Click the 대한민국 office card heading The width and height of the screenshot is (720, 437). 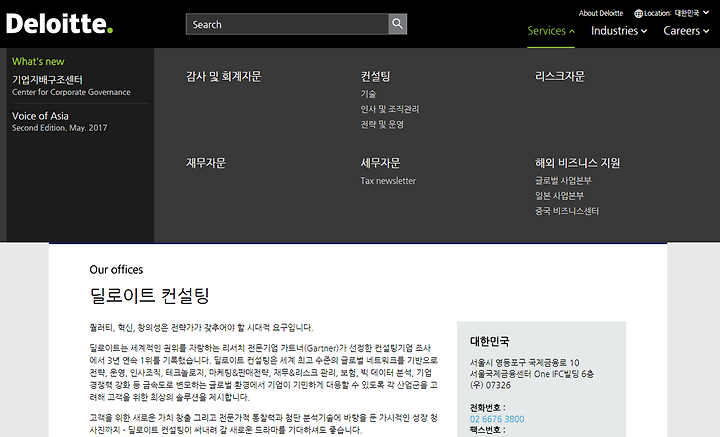click(x=489, y=341)
